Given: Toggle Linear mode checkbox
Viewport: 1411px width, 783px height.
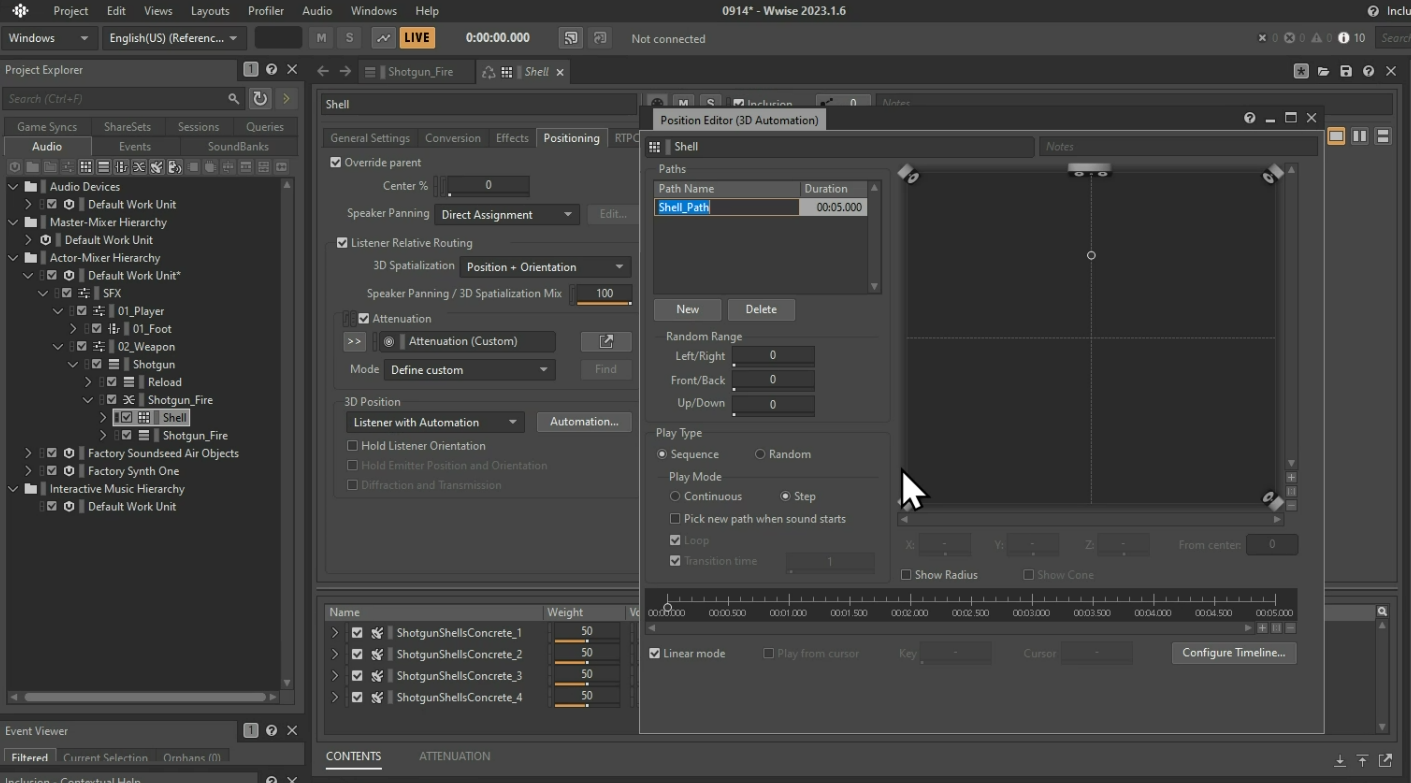Looking at the screenshot, I should (x=655, y=654).
